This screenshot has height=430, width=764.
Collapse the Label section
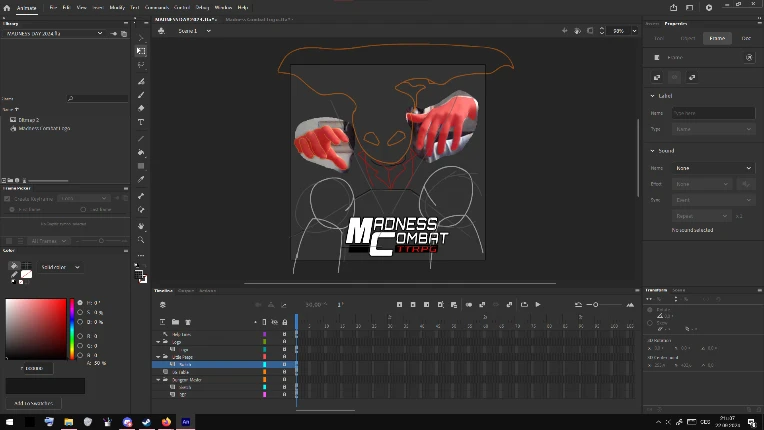[x=652, y=96]
